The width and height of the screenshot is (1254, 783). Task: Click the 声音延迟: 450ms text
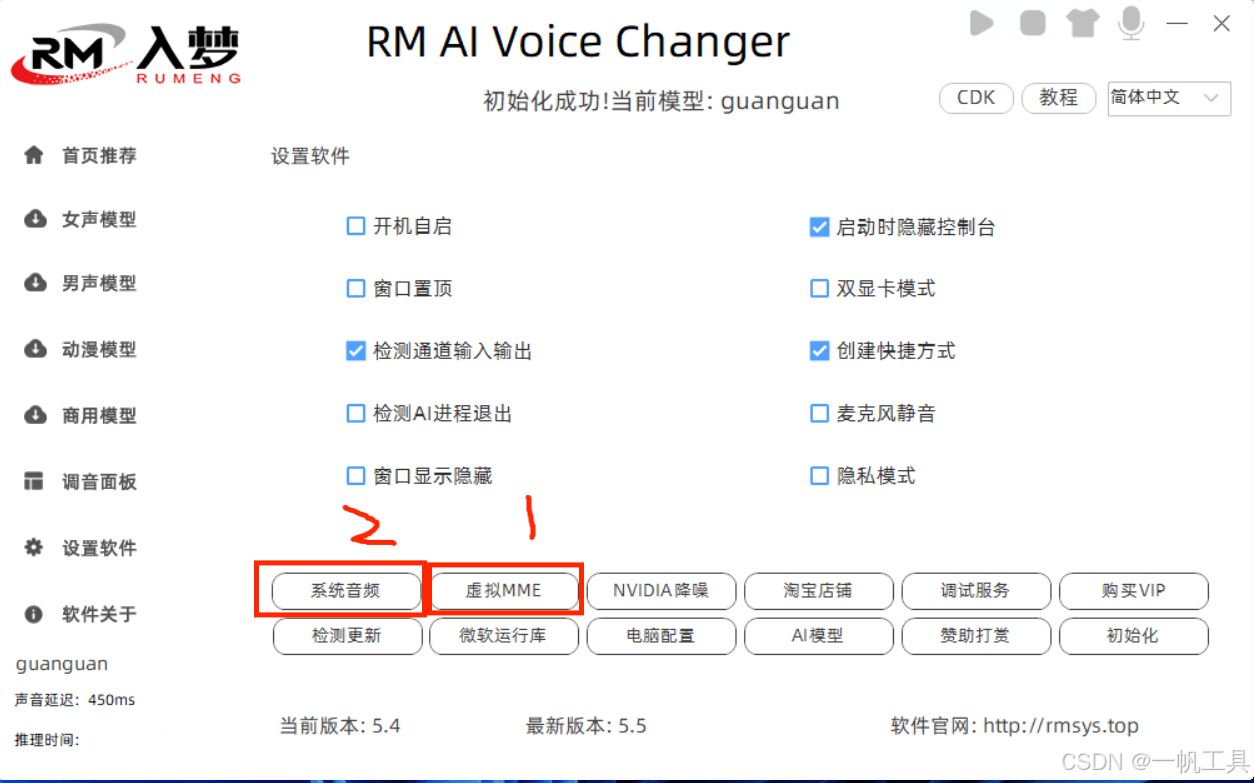(x=75, y=700)
